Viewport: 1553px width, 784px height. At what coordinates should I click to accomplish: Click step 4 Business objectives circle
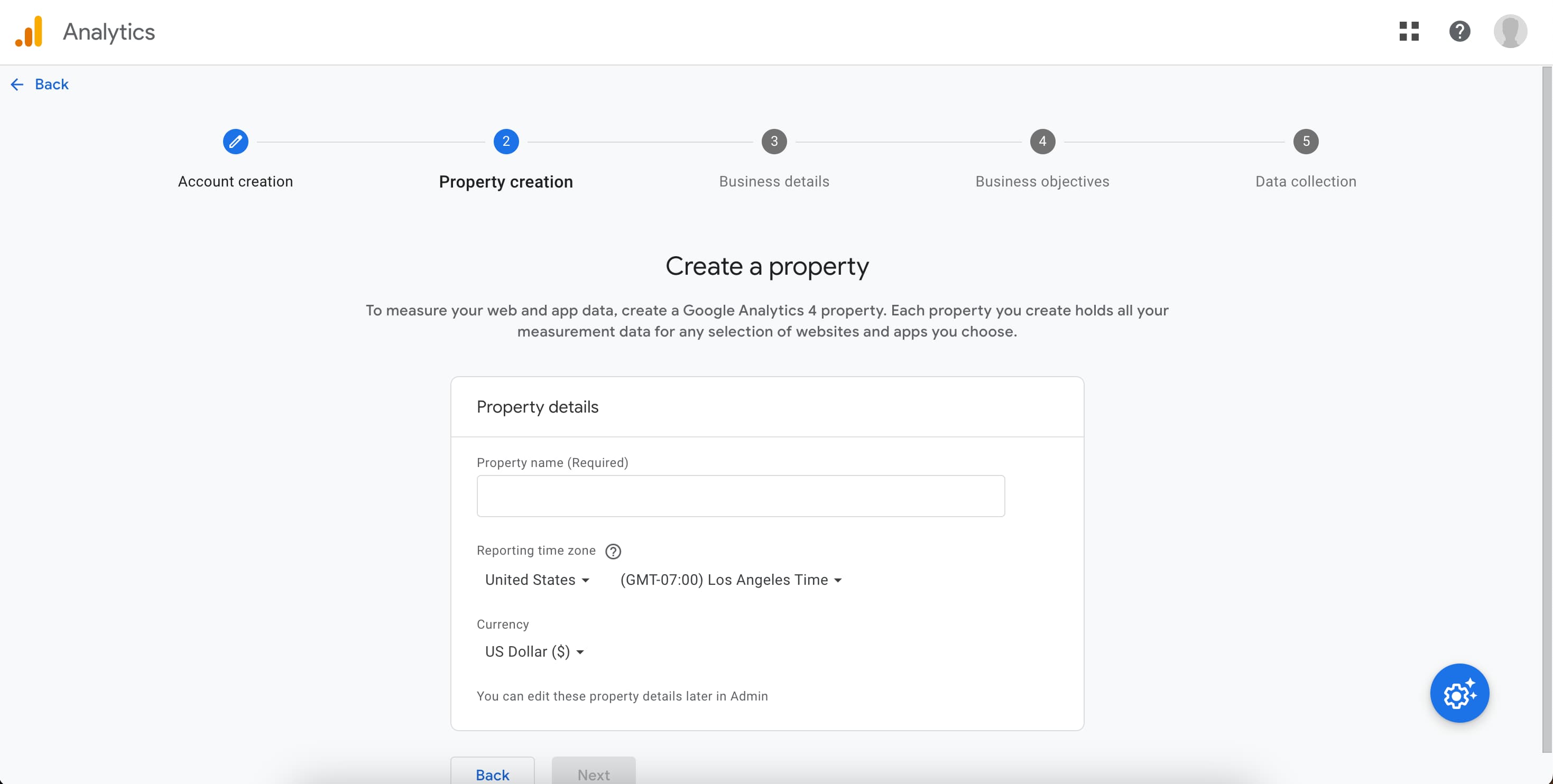click(1042, 142)
